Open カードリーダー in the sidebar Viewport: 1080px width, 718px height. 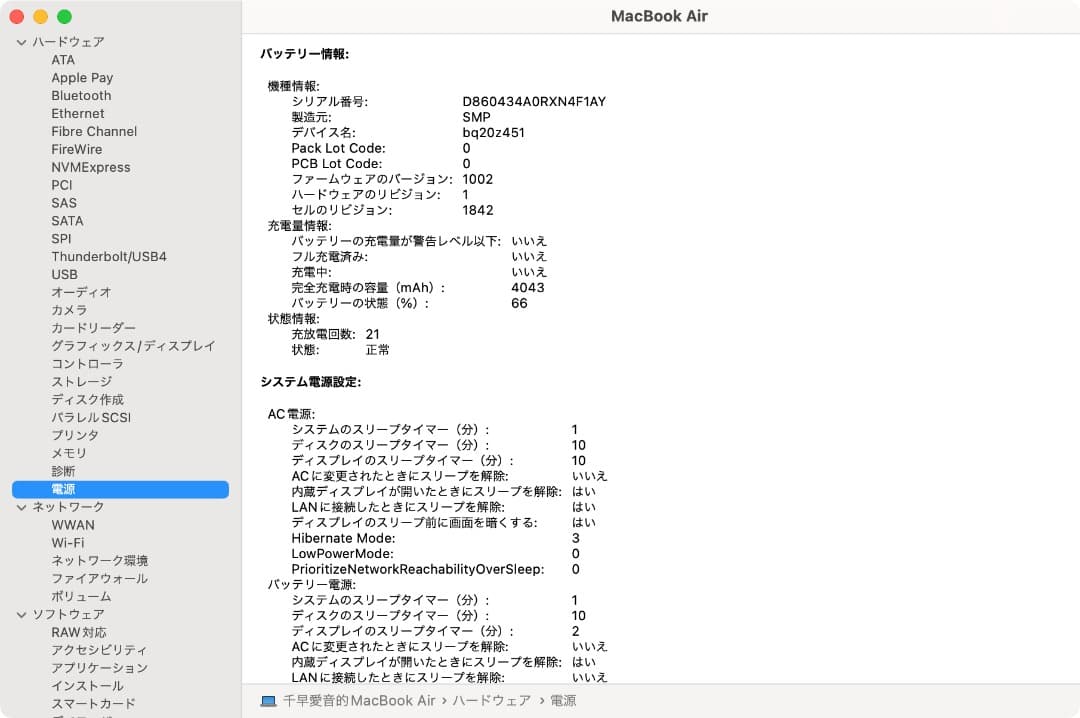click(93, 328)
